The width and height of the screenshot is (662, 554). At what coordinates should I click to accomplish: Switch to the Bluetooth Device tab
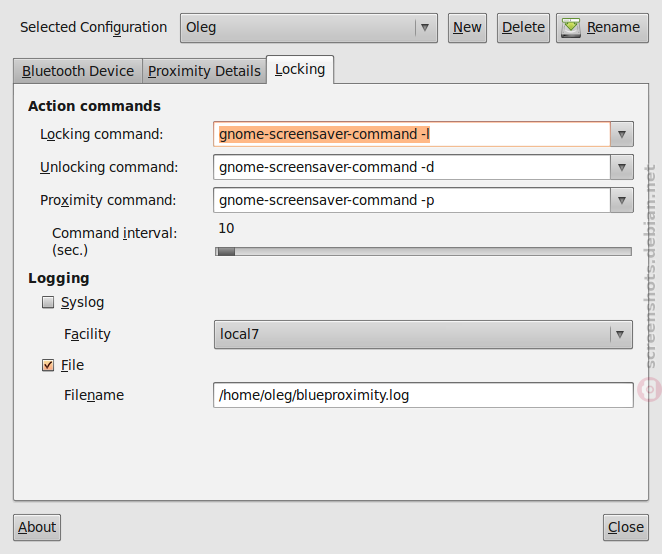[x=78, y=71]
